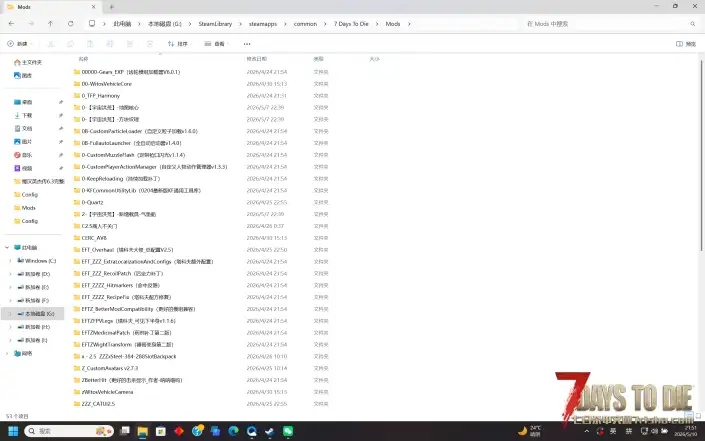Select the Mods tab title
Image resolution: width=705 pixels, height=441 pixels.
[24, 7]
